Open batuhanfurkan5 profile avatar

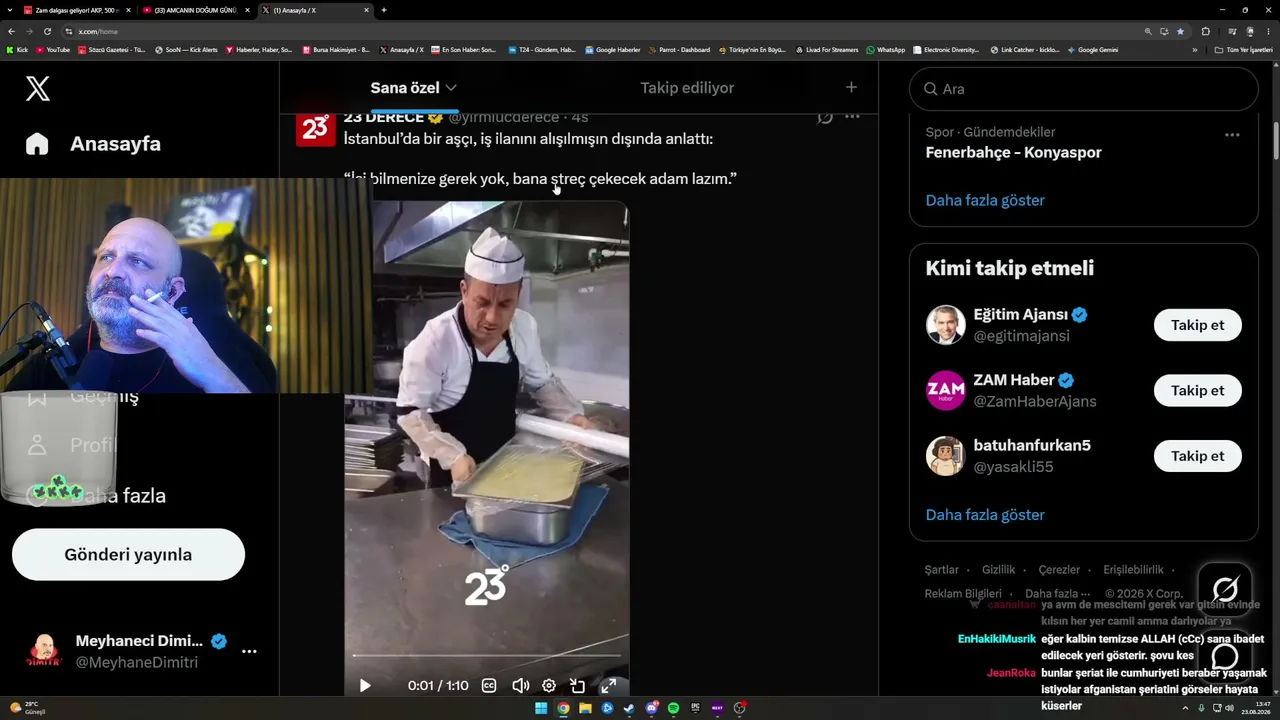(945, 456)
